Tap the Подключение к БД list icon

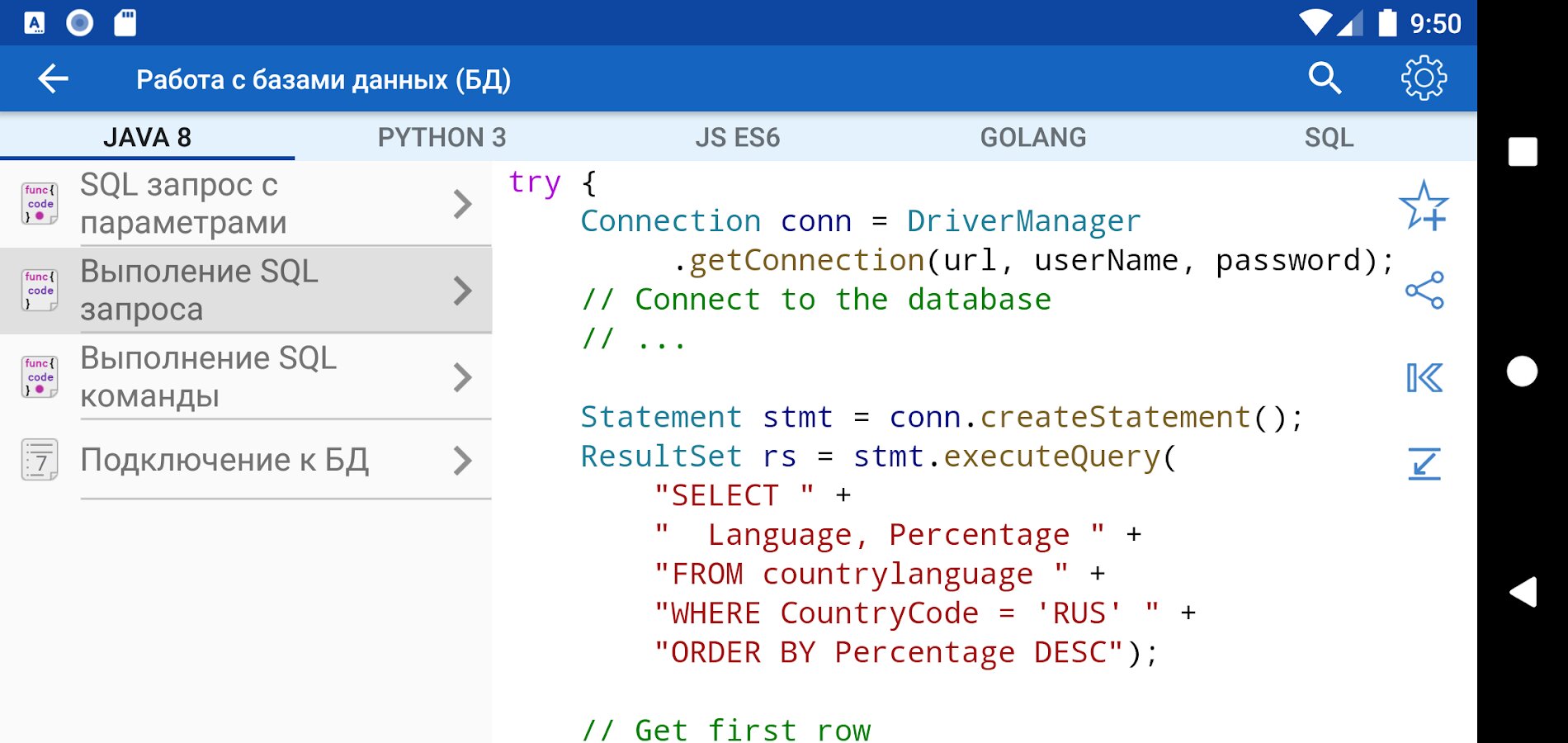pos(40,460)
